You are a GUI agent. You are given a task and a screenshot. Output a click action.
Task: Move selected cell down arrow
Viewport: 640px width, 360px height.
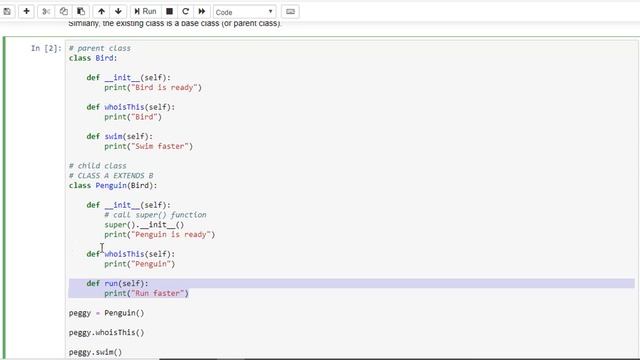[118, 11]
